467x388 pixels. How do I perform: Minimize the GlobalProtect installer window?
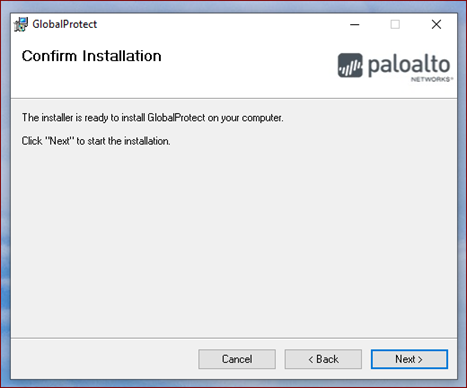tap(355, 24)
